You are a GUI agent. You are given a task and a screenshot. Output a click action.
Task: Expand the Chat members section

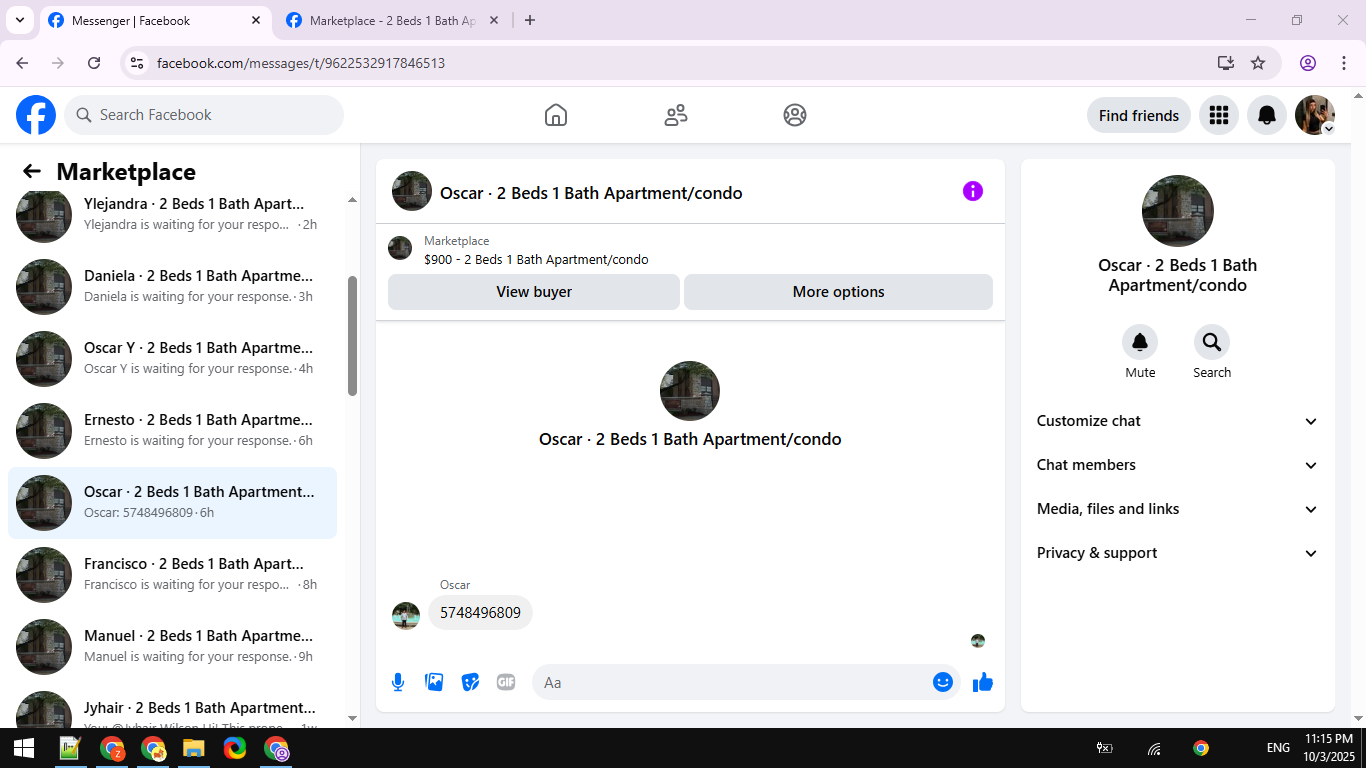point(1178,465)
